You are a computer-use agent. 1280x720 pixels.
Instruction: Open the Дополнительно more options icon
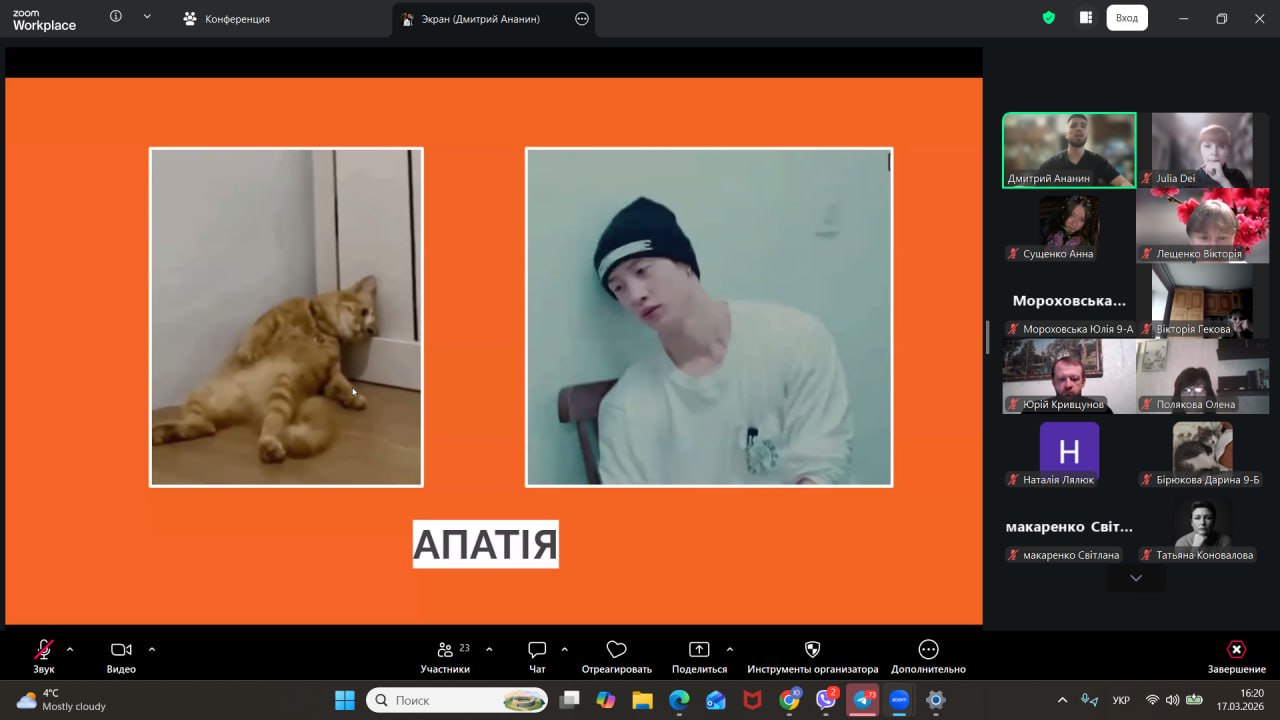pyautogui.click(x=928, y=651)
